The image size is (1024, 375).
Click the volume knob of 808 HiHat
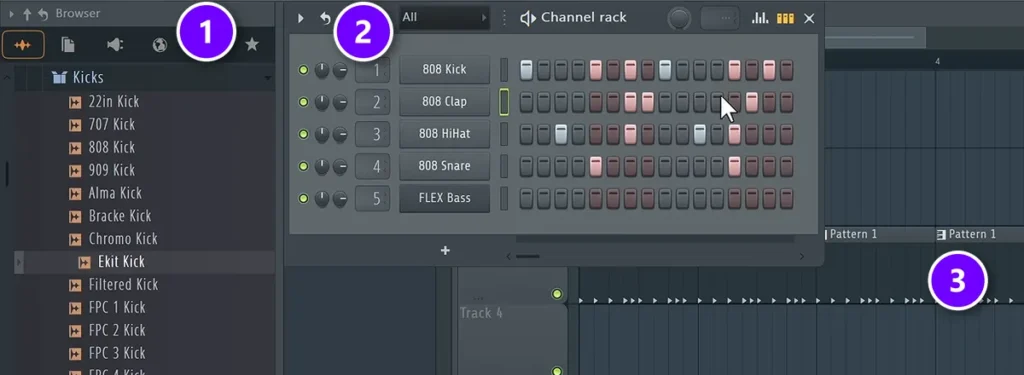coord(340,135)
